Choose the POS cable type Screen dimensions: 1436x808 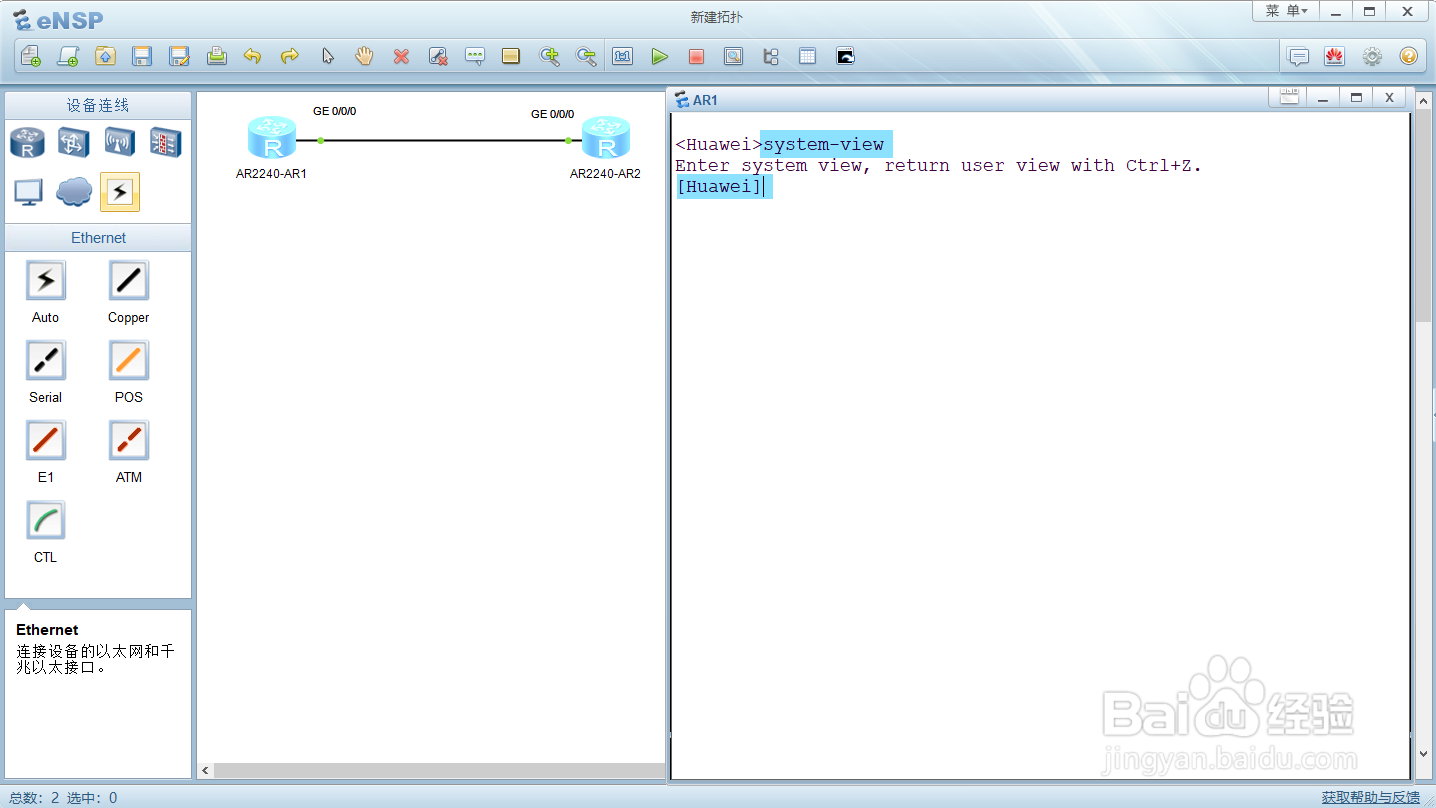[x=128, y=361]
